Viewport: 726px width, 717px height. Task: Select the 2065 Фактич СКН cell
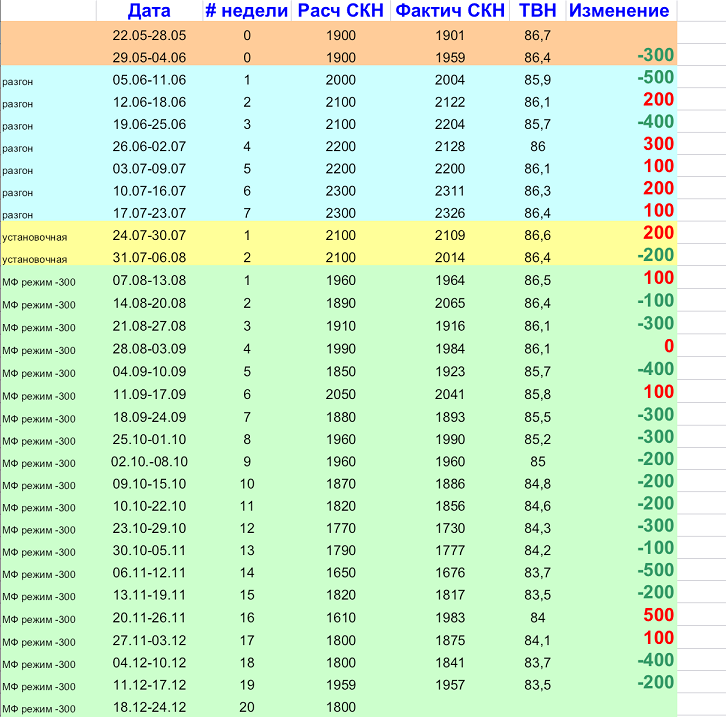tap(450, 304)
